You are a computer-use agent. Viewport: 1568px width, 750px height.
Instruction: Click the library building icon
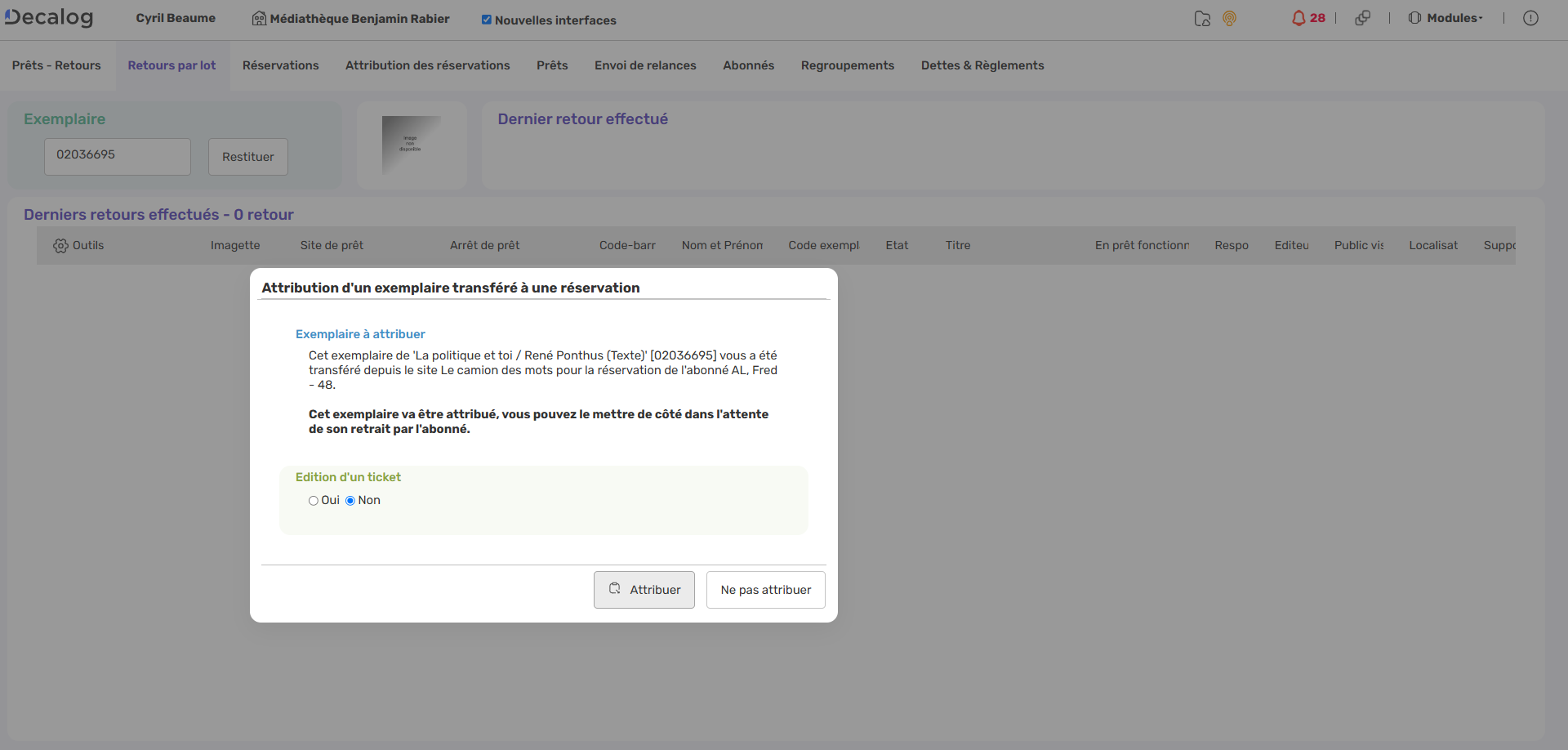tap(259, 19)
